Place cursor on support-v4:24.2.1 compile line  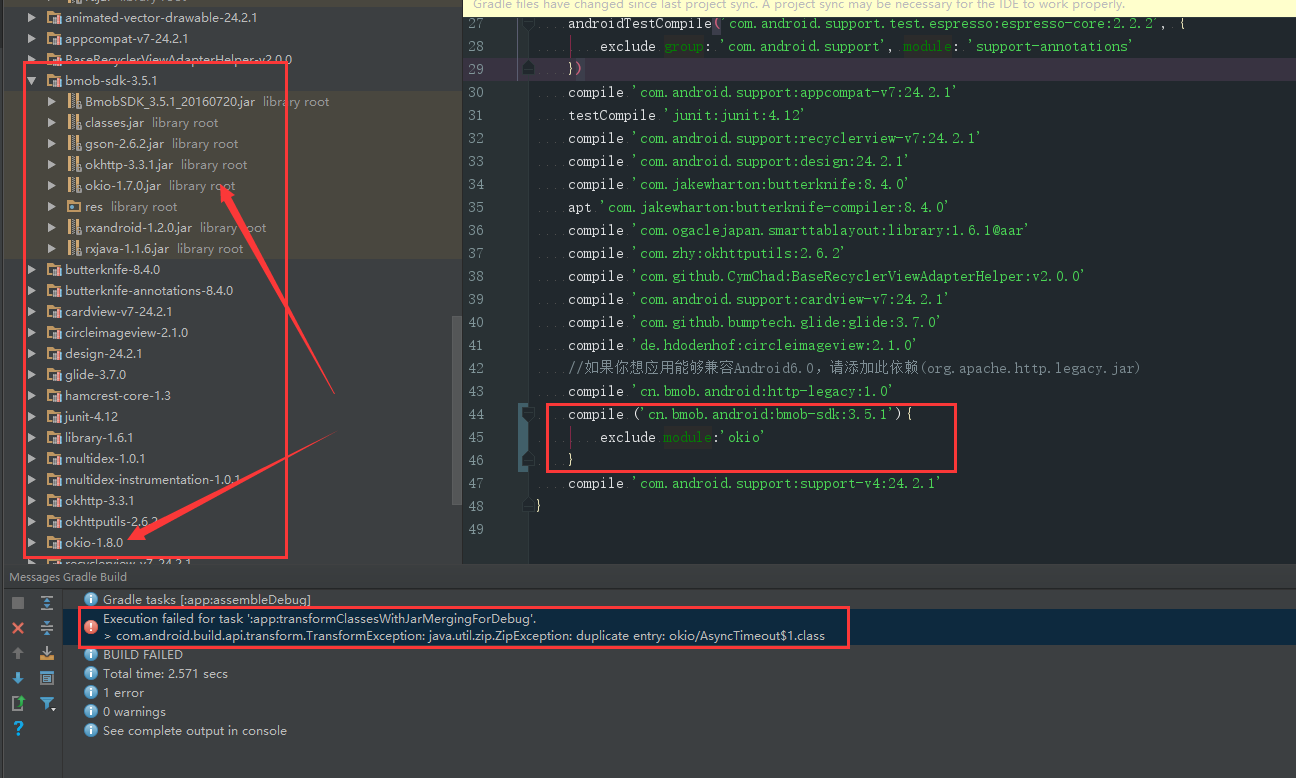754,483
